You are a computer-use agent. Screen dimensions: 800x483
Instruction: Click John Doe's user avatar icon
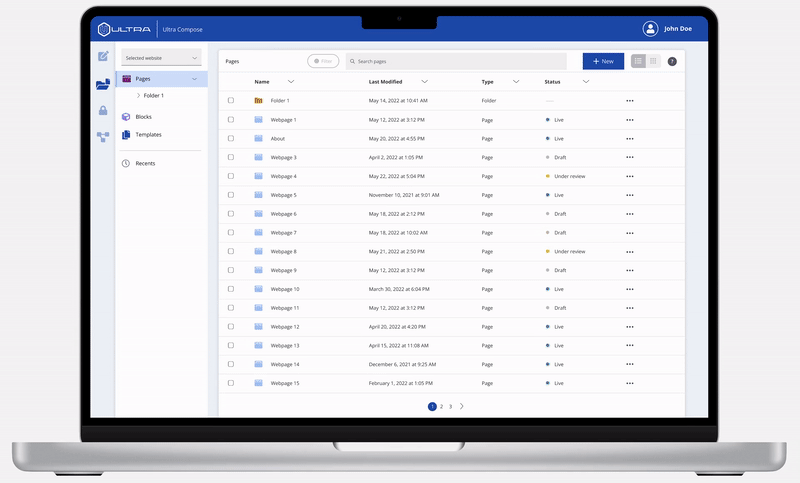click(x=651, y=29)
